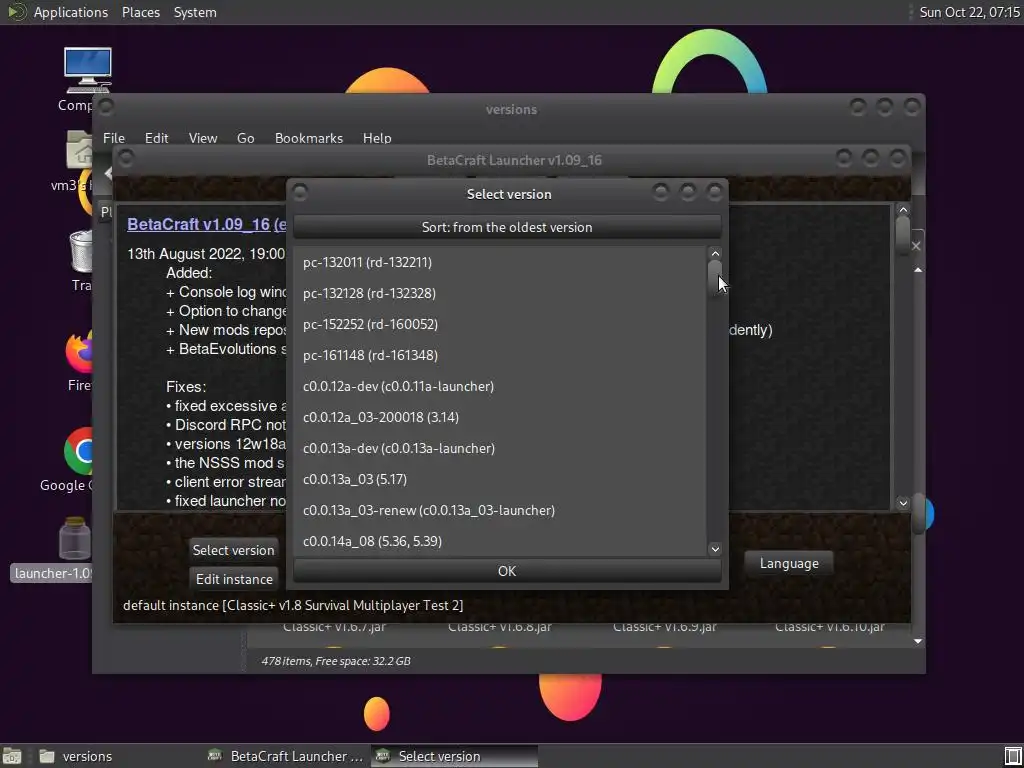Open Bookmarks menu in versions window

click(x=309, y=138)
